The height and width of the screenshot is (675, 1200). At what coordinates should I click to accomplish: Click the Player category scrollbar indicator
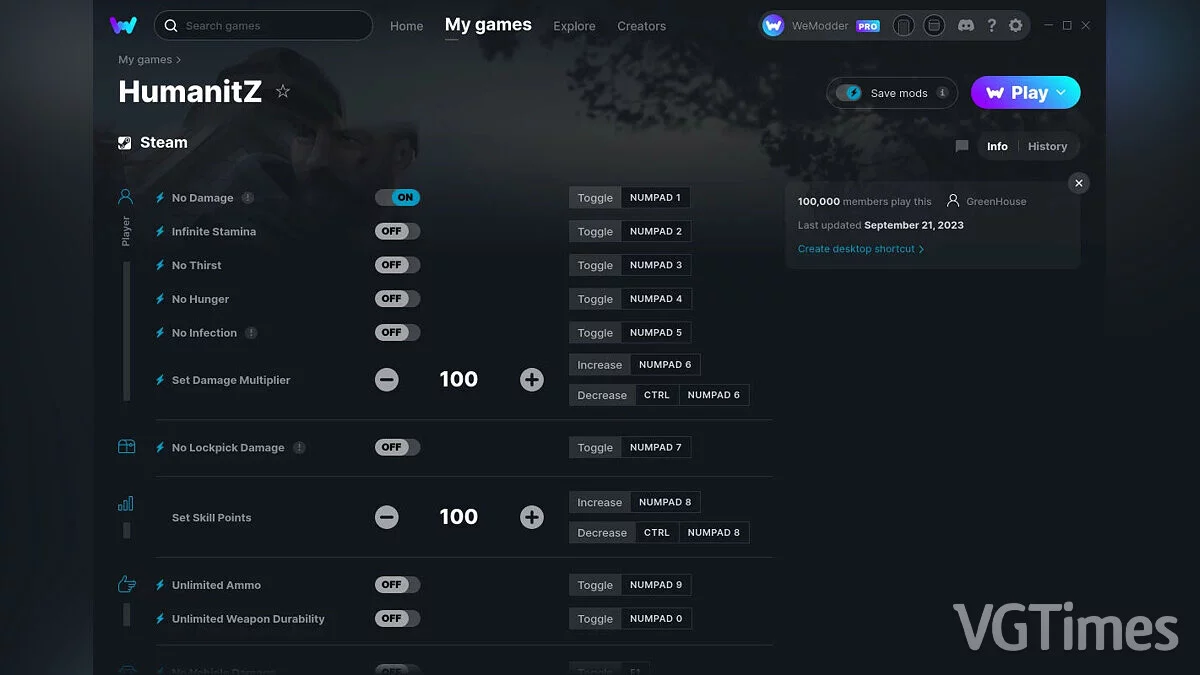(127, 331)
